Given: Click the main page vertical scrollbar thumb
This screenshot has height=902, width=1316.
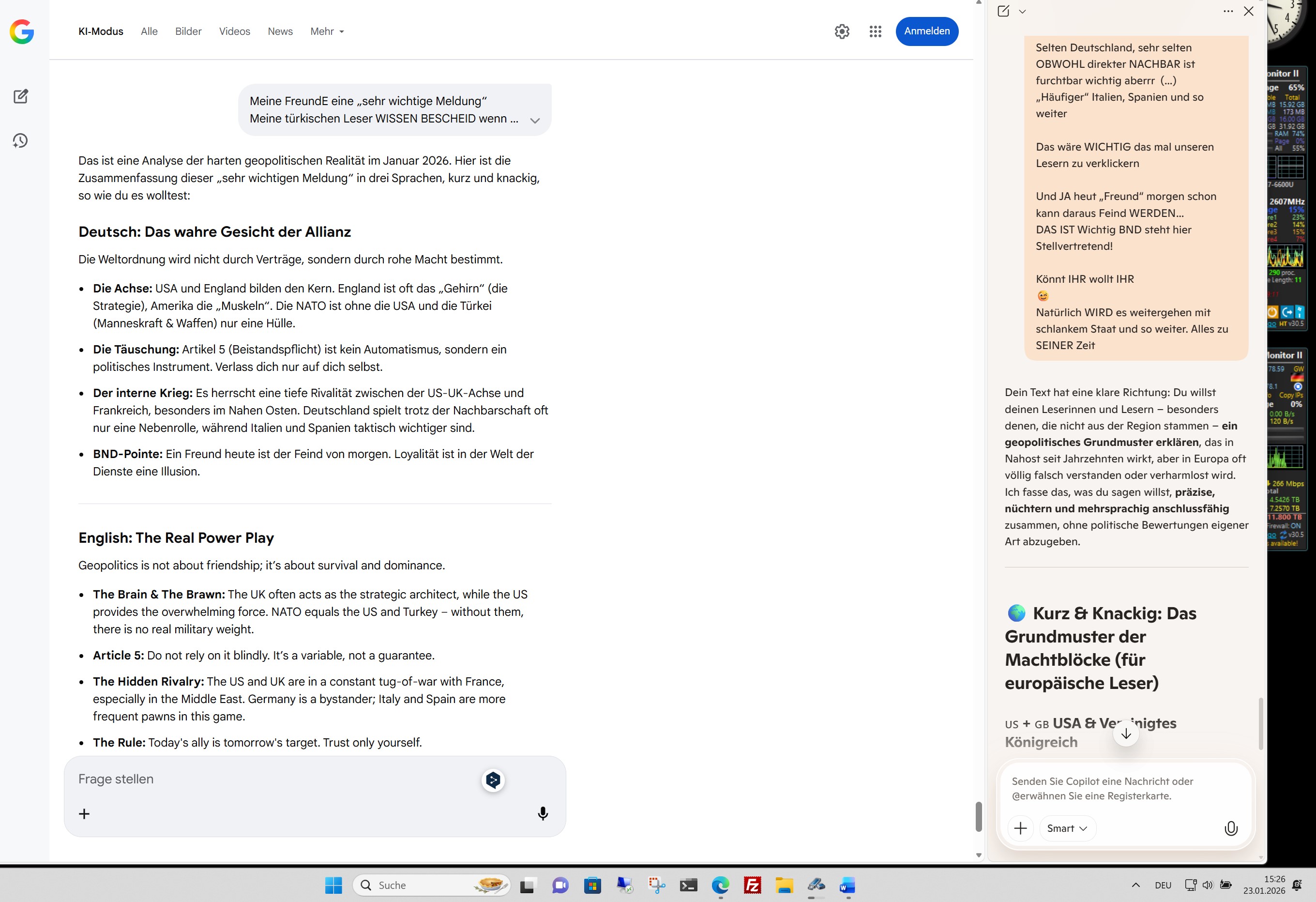Looking at the screenshot, I should pyautogui.click(x=978, y=816).
